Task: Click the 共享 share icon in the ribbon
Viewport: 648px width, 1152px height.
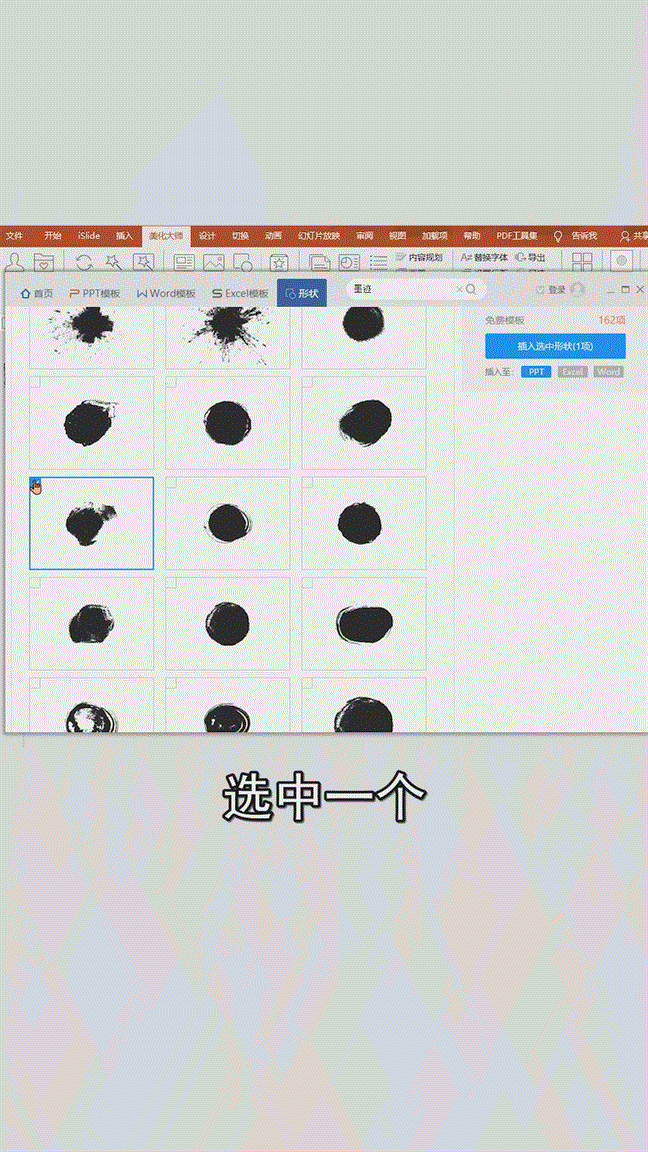Action: point(626,236)
